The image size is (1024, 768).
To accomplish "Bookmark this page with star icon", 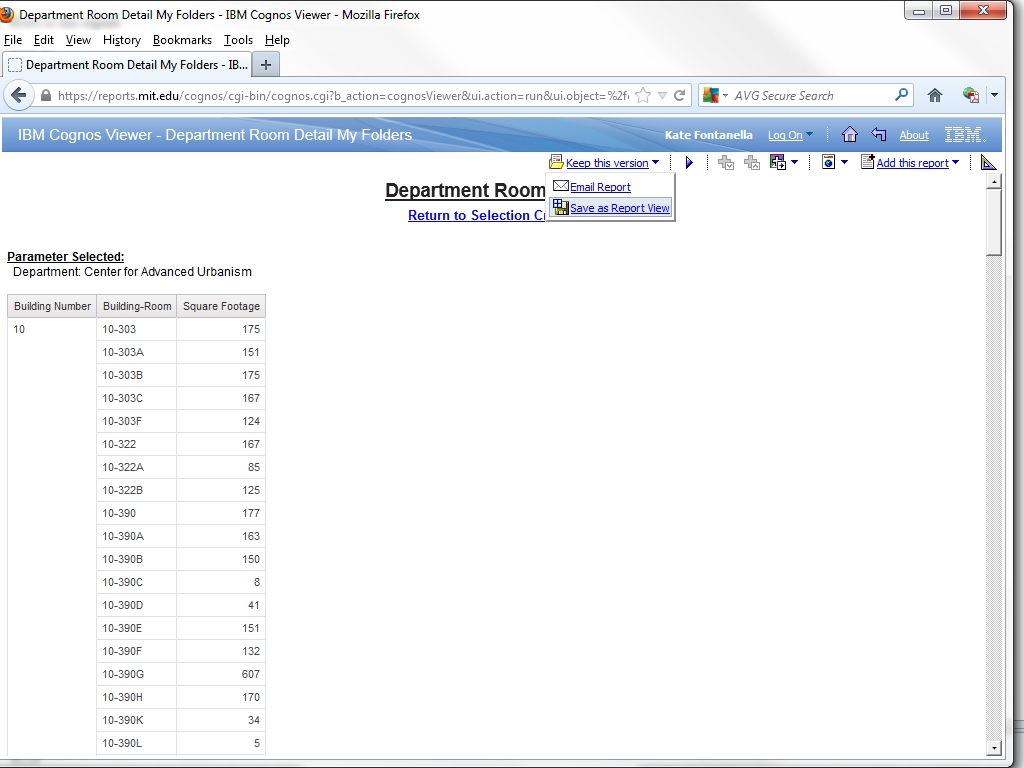I will point(643,96).
